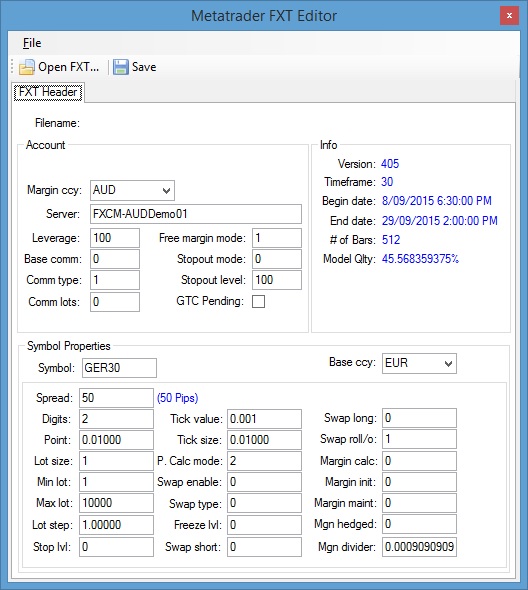
Task: Select the FXT Header tab
Action: coord(48,92)
